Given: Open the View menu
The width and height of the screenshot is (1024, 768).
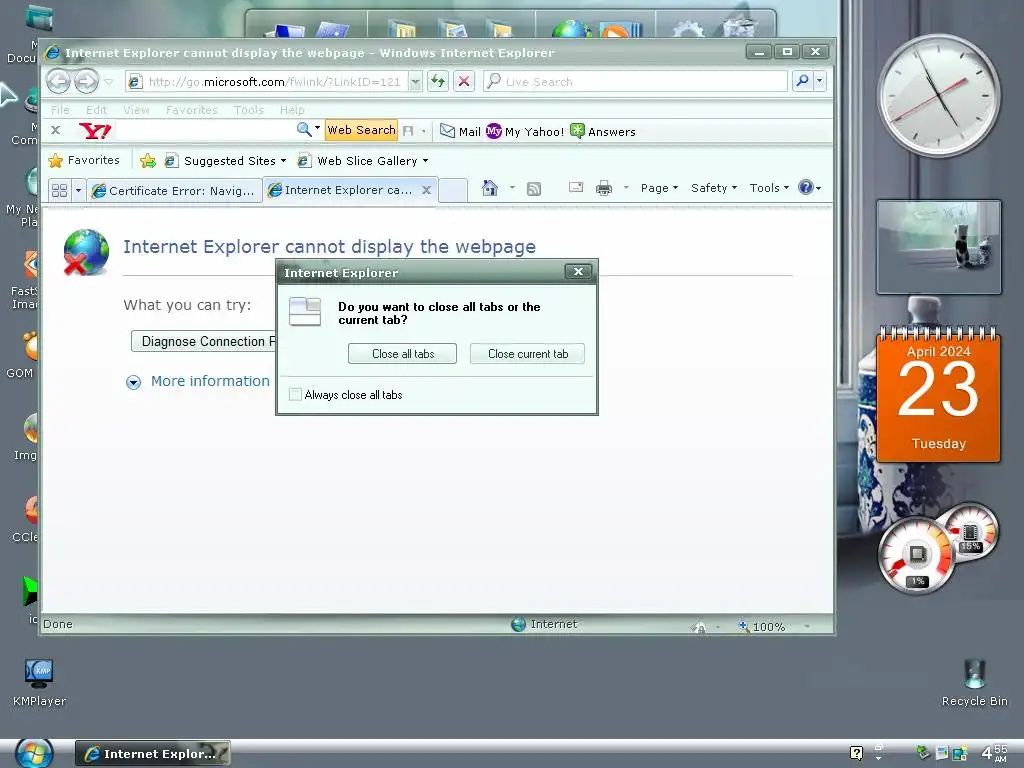Looking at the screenshot, I should (136, 110).
